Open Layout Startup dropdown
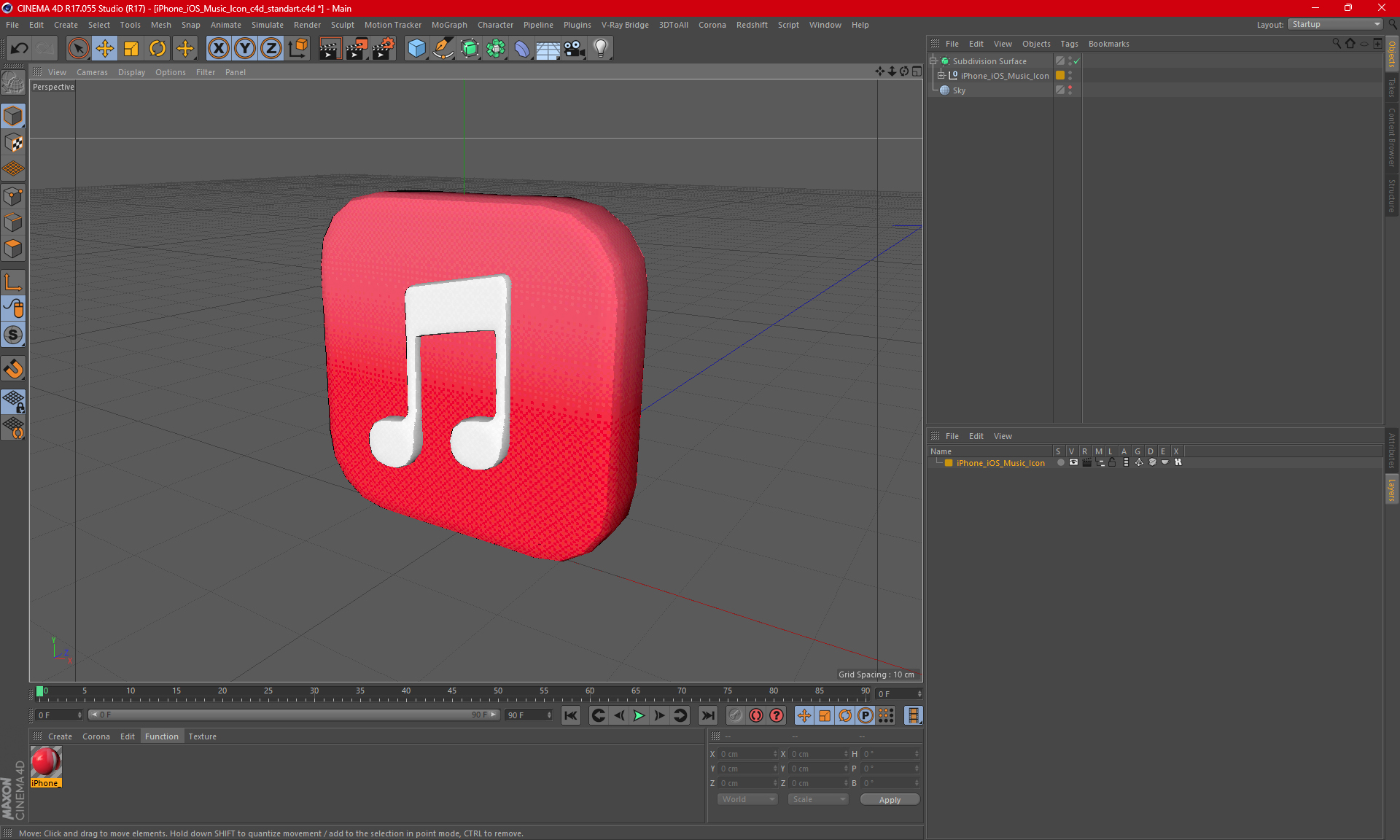The width and height of the screenshot is (1400, 840). coord(1335,24)
